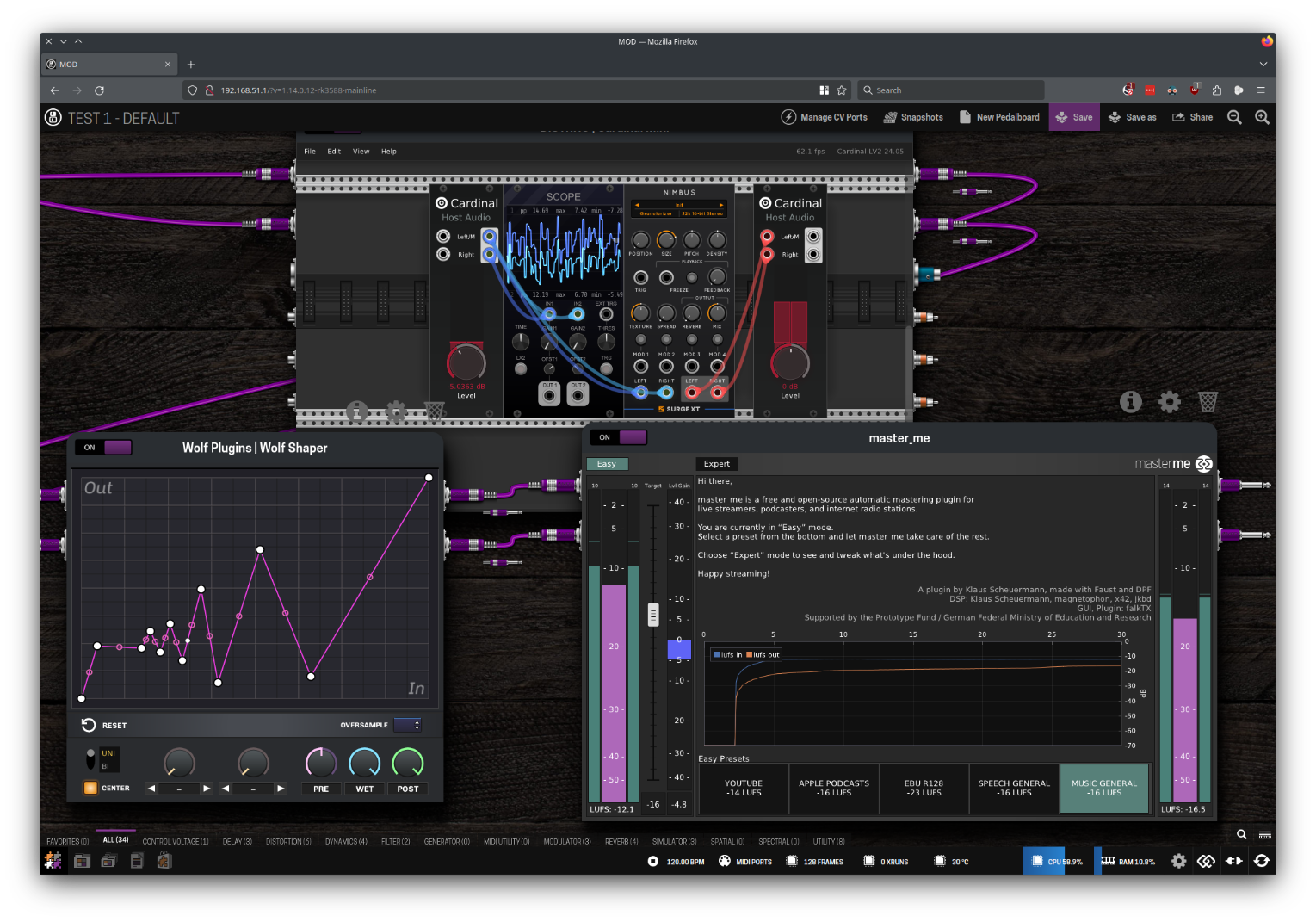Open Cardinal Help menu
This screenshot has width=1316, height=922.
coord(389,152)
